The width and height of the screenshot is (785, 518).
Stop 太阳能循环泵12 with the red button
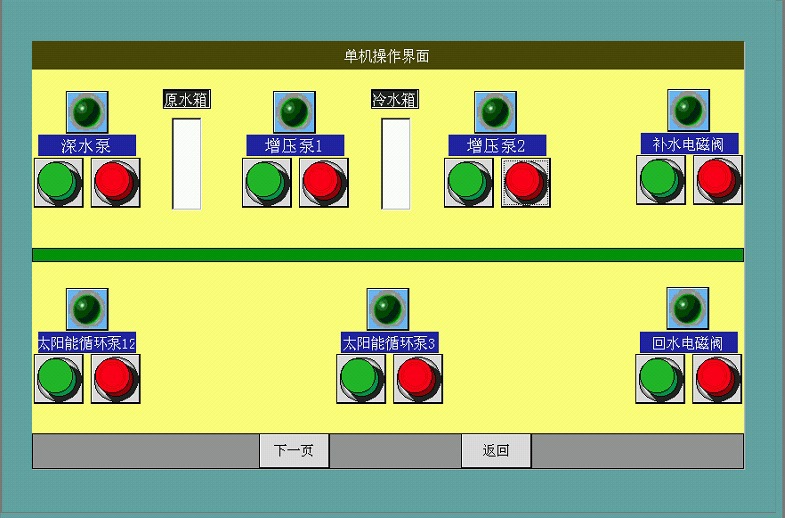pos(116,379)
